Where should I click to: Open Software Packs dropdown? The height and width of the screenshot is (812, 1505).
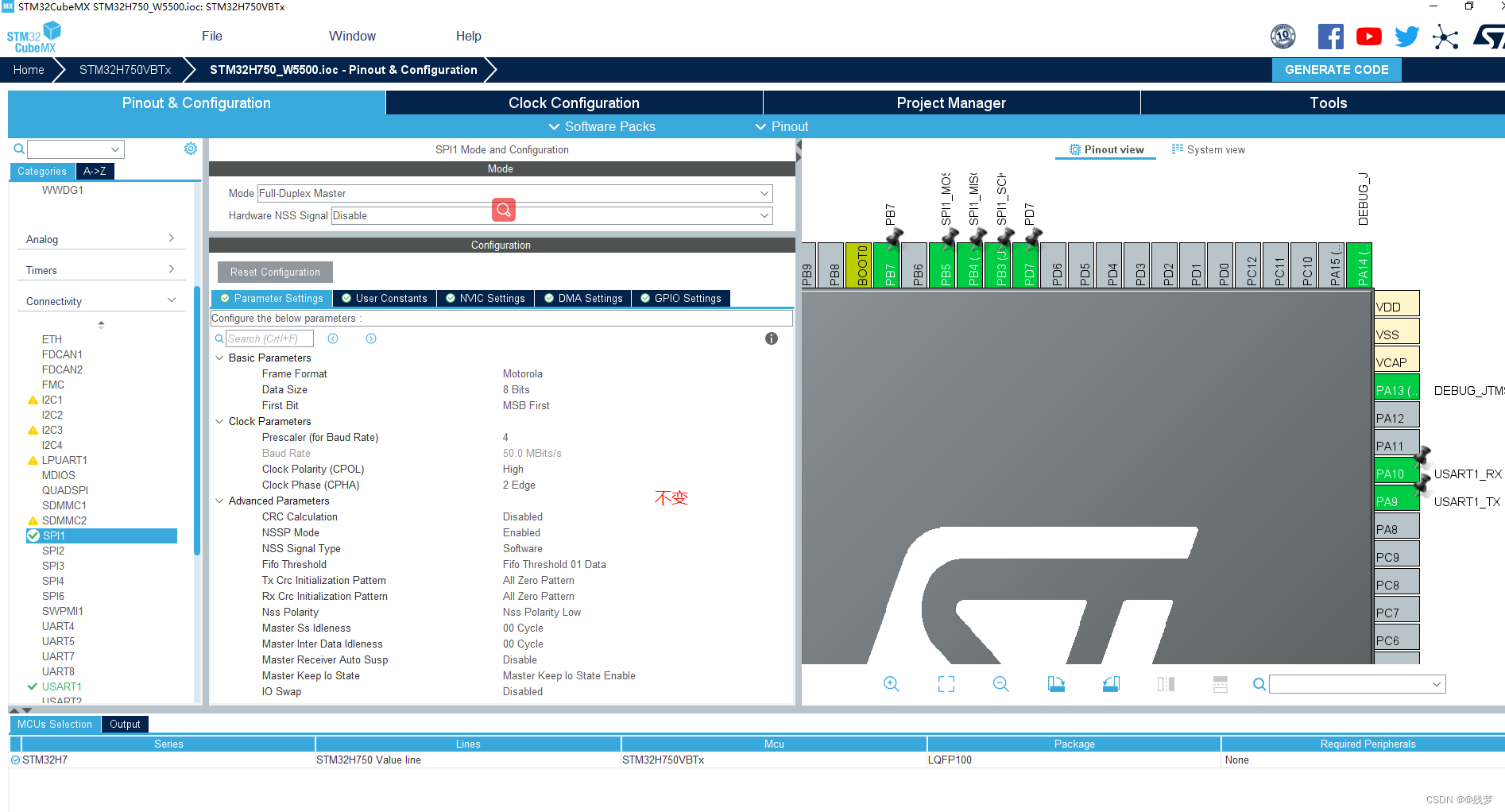pyautogui.click(x=602, y=126)
